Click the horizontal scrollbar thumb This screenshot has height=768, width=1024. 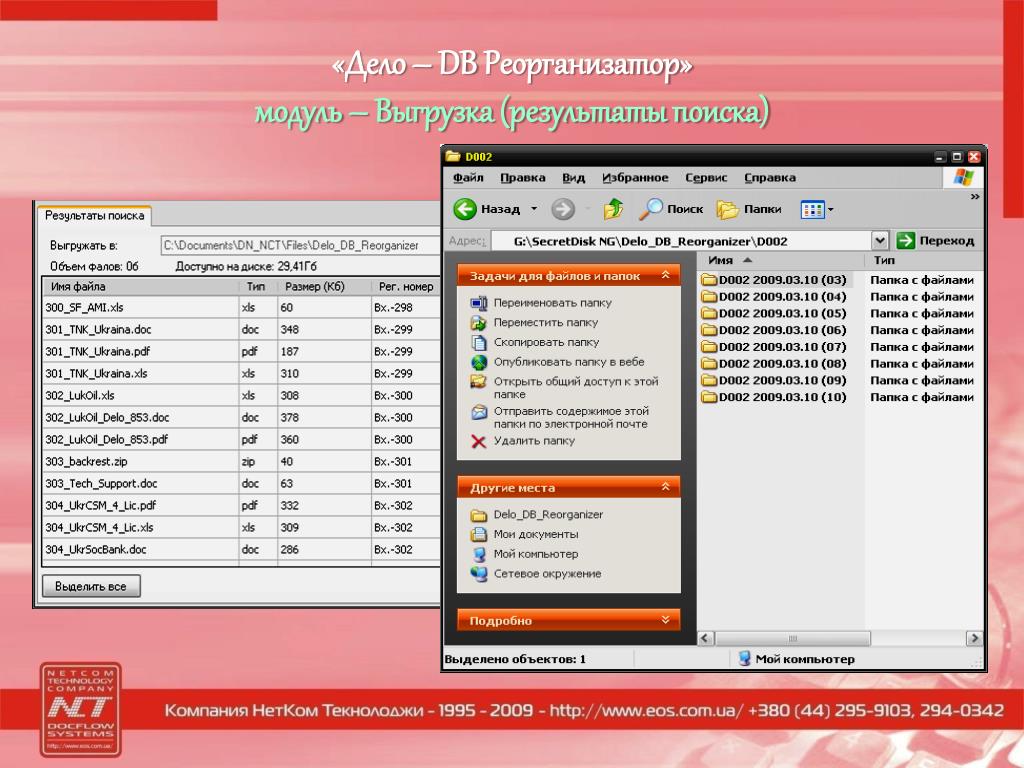pyautogui.click(x=792, y=638)
